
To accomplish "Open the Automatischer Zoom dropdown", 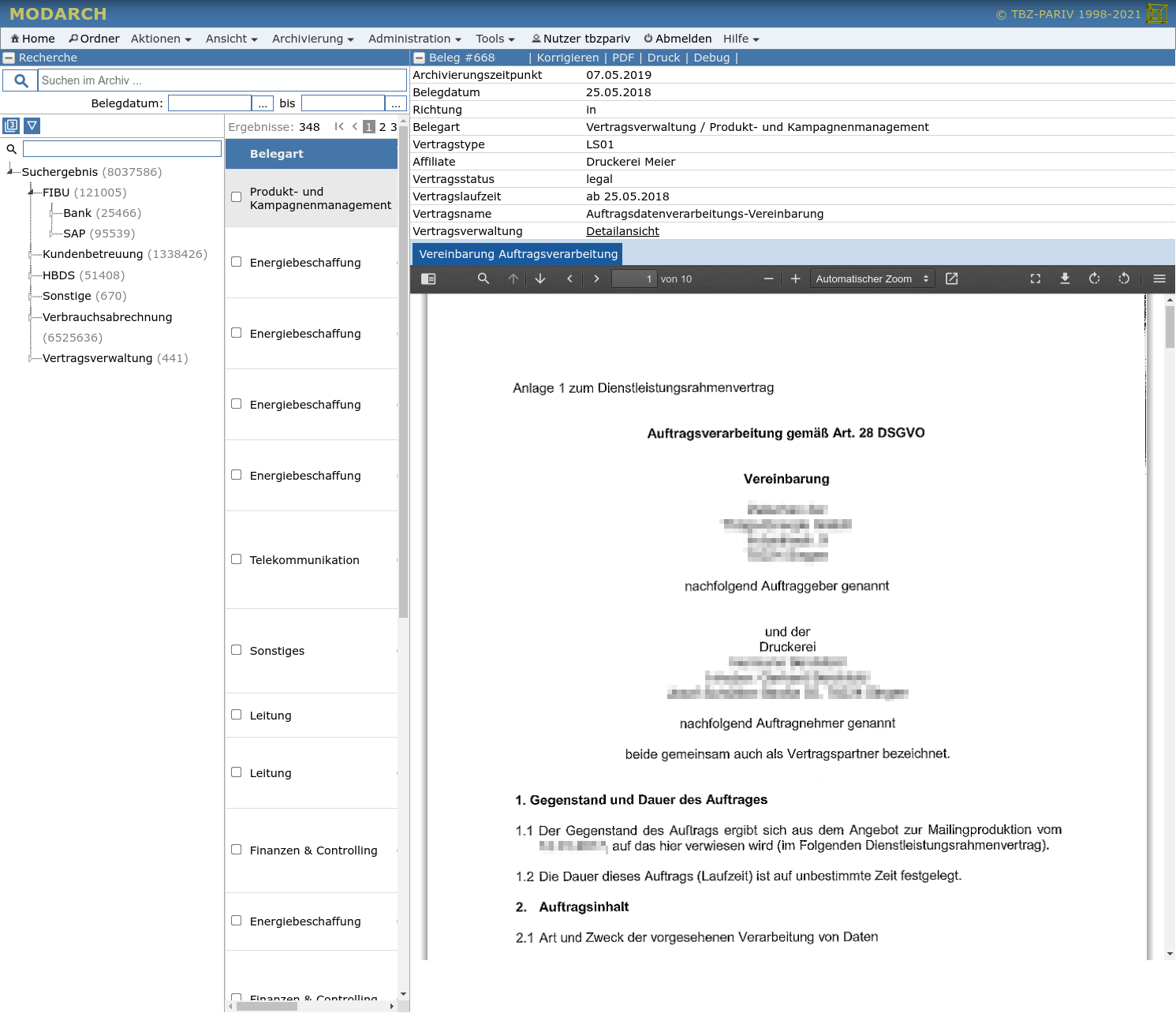I will (872, 278).
